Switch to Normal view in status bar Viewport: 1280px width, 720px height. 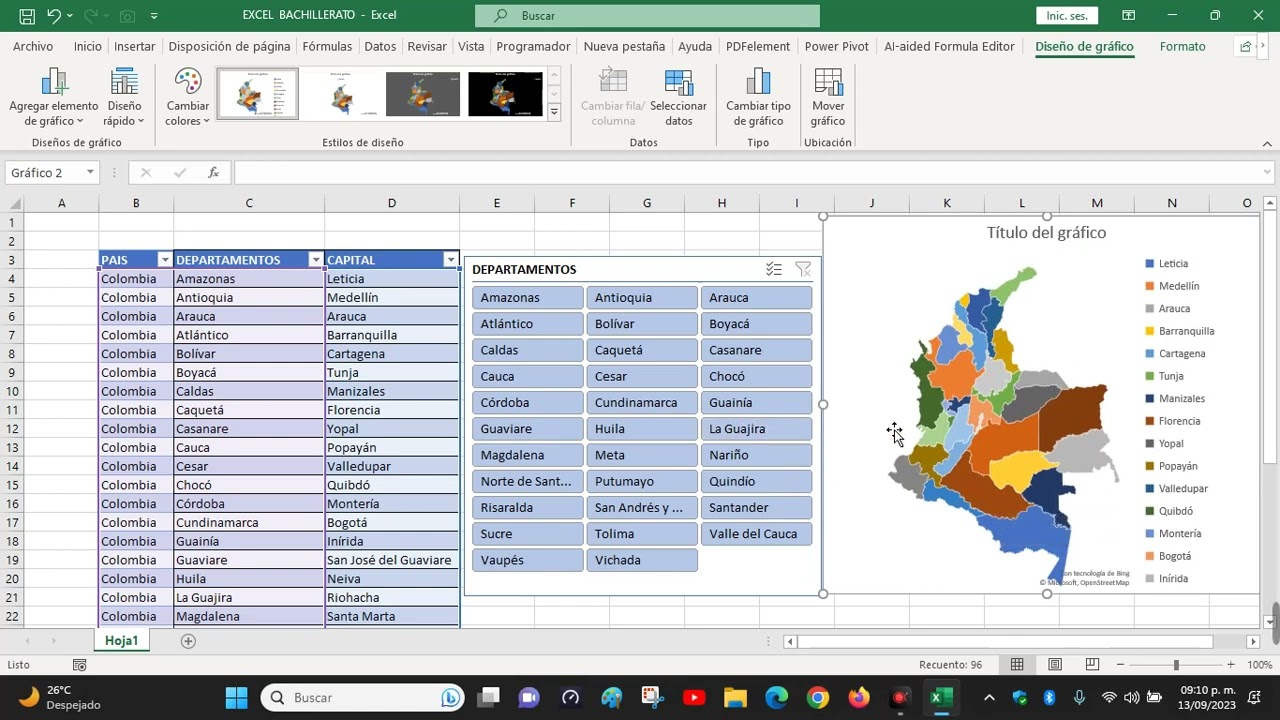[1017, 665]
